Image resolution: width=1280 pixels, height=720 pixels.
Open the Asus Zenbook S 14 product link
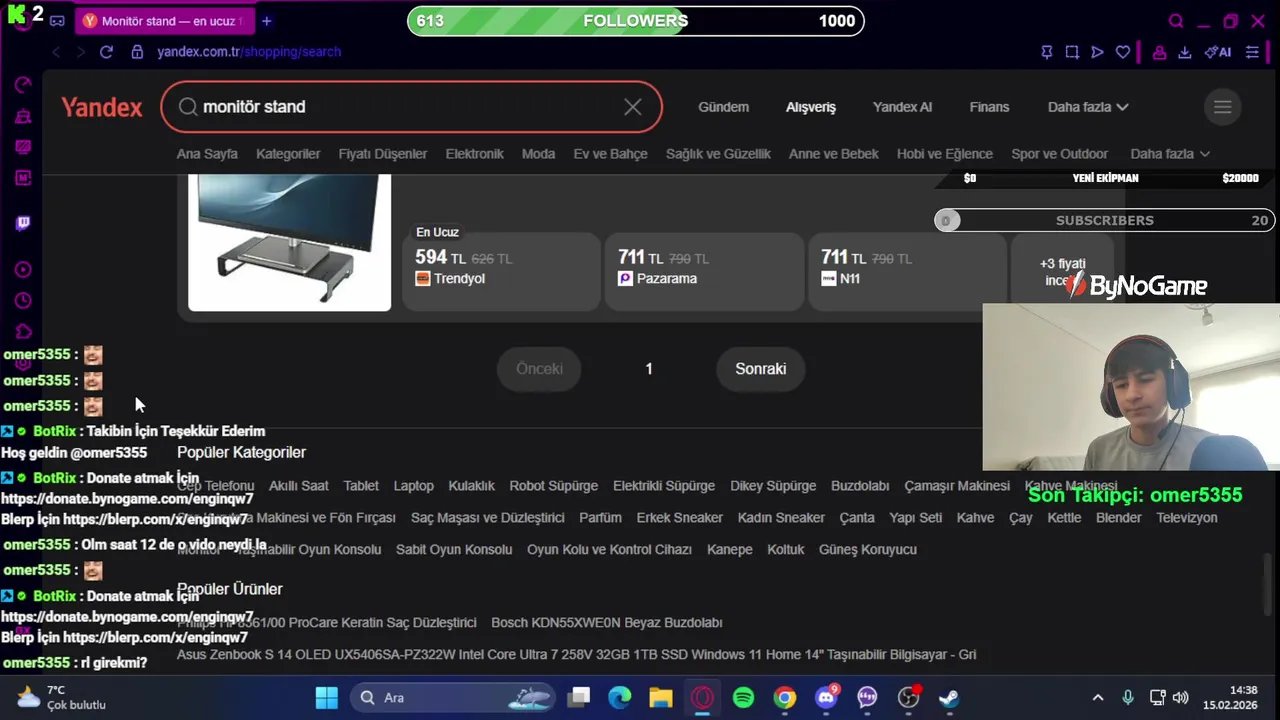[576, 655]
